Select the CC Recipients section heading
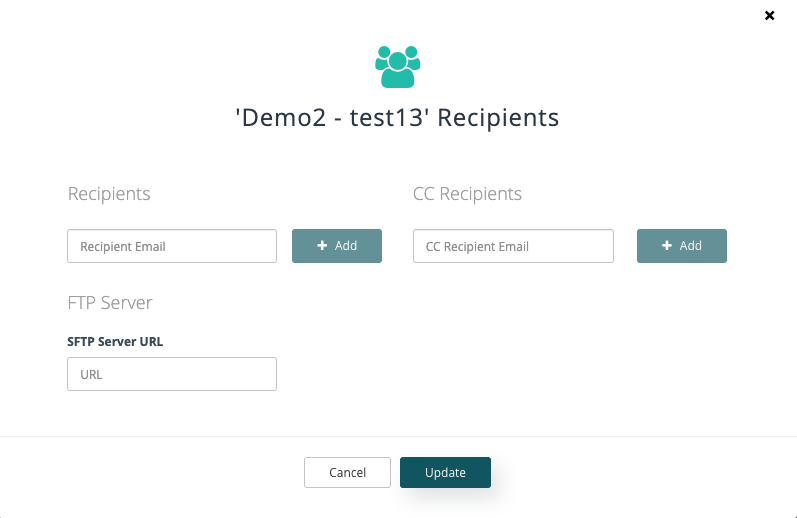Image resolution: width=797 pixels, height=518 pixels. [467, 194]
